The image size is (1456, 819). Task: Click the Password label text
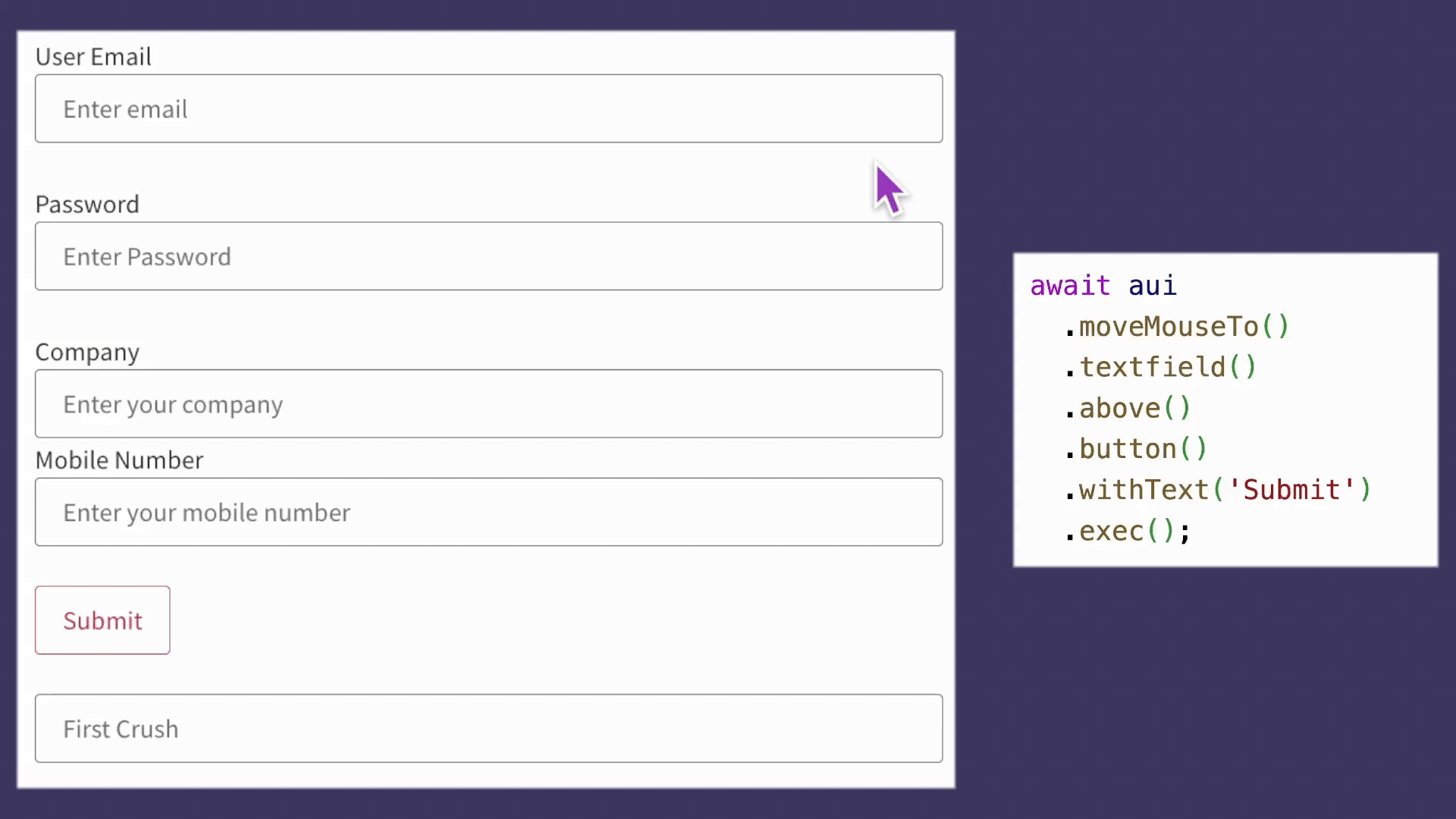(87, 205)
